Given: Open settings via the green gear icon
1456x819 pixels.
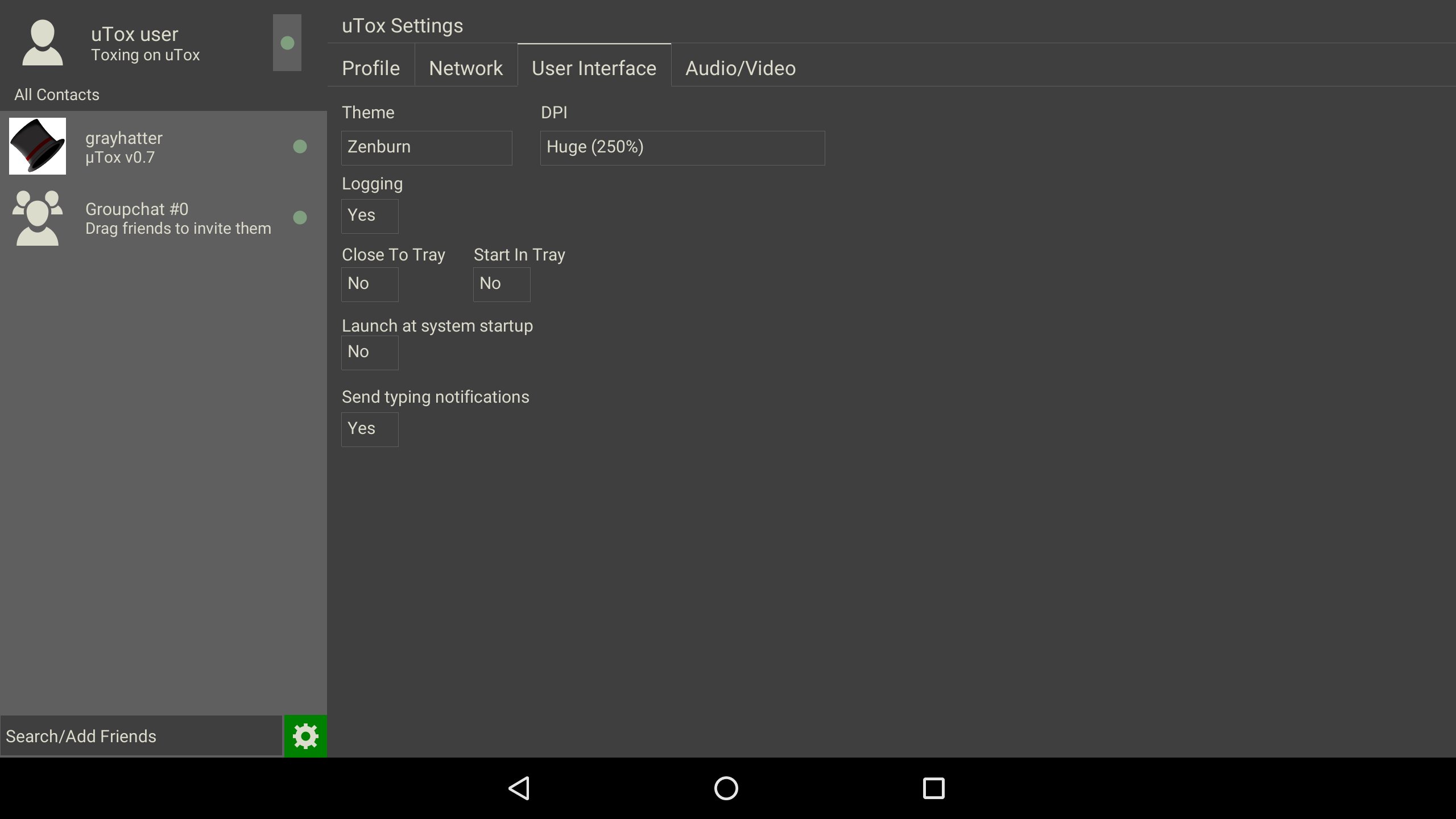Looking at the screenshot, I should point(305,735).
